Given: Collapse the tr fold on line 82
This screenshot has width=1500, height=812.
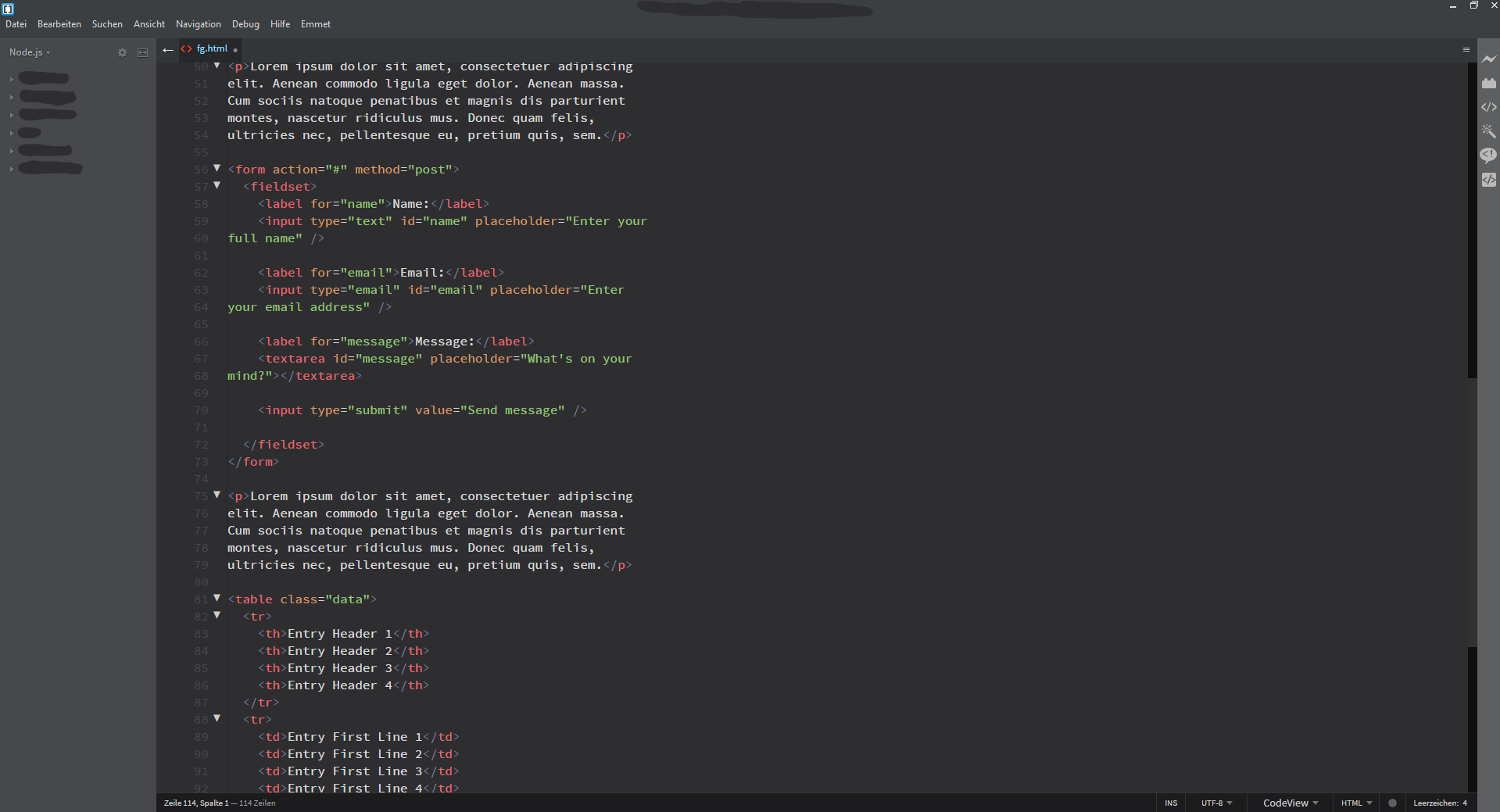Looking at the screenshot, I should pos(217,615).
